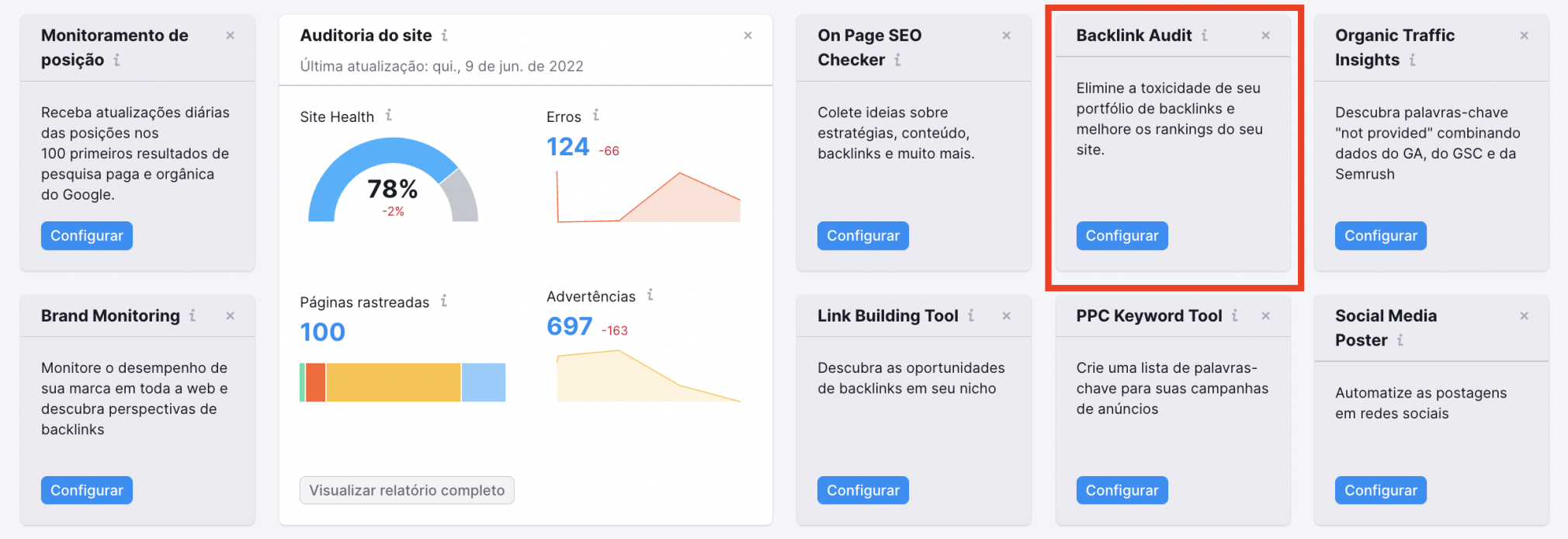Open the Link Building Tool info tooltip
This screenshot has height=539, width=1568.
(971, 316)
